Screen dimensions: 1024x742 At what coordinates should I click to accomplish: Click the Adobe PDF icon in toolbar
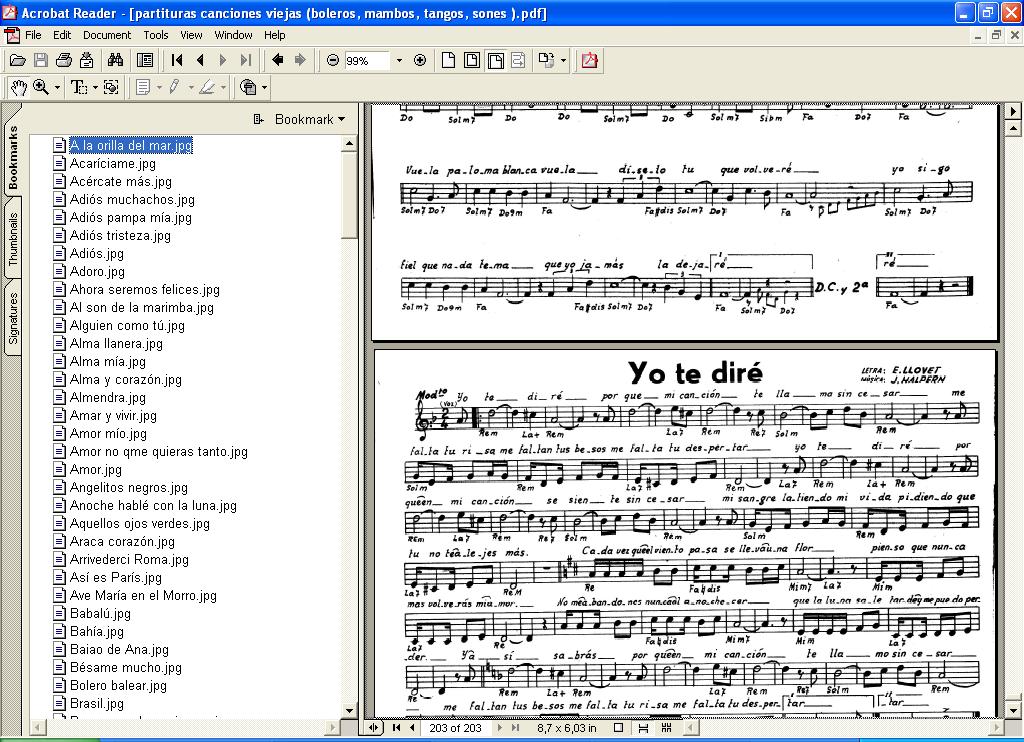(589, 61)
